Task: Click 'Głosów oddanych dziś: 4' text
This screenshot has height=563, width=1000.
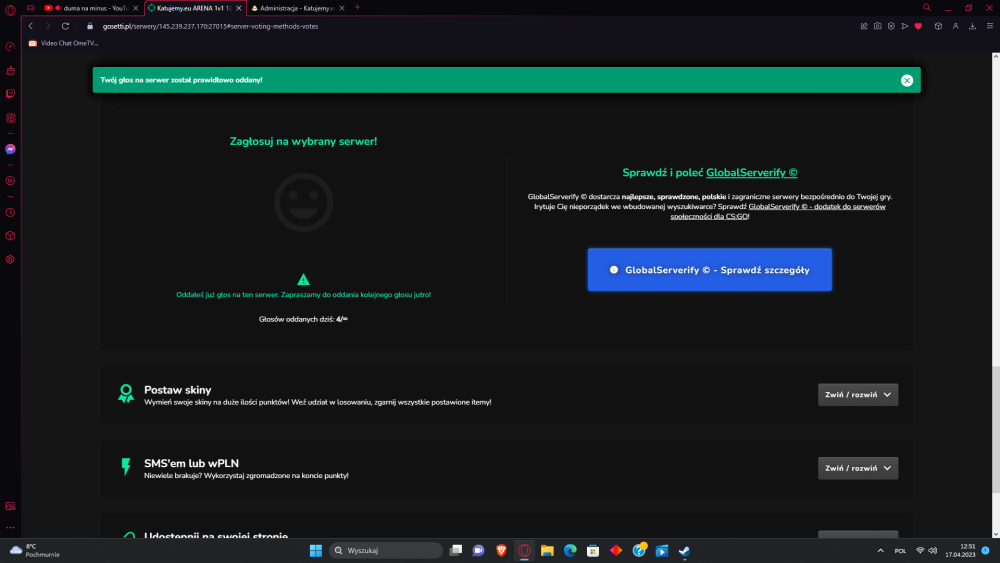Action: 303,319
